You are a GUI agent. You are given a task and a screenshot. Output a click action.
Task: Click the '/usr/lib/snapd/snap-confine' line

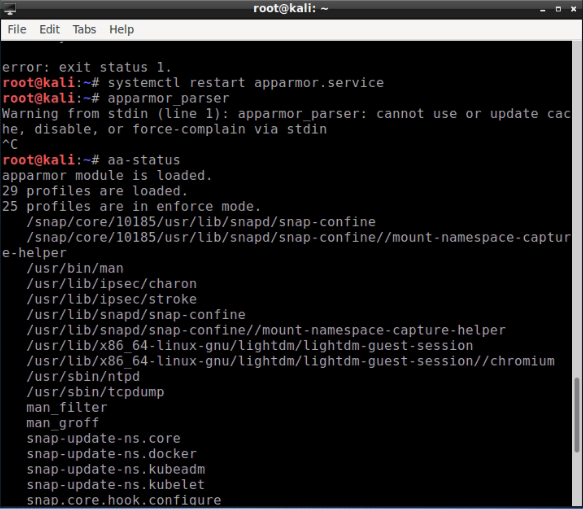coord(136,315)
